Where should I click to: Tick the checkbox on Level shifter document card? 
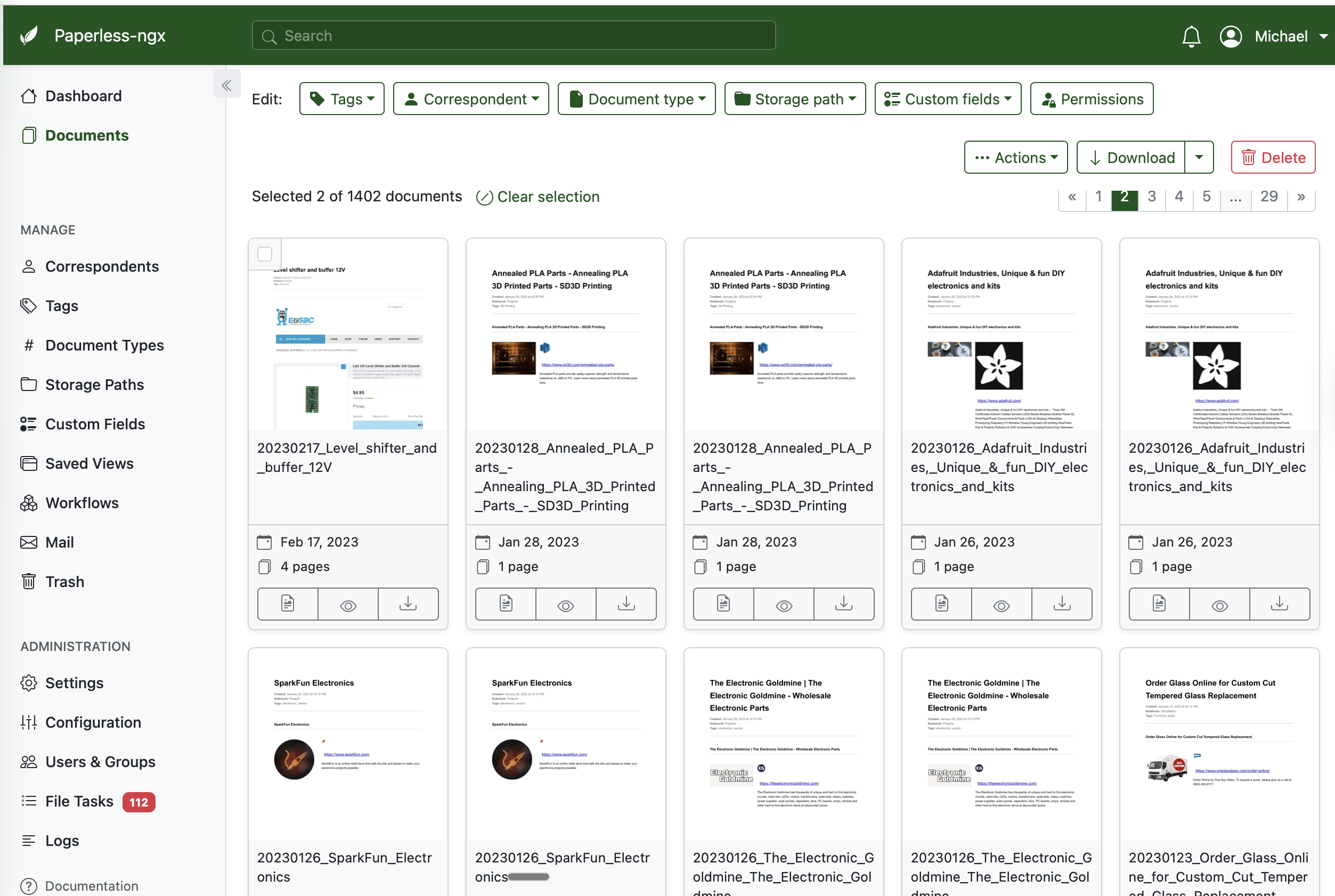point(265,254)
